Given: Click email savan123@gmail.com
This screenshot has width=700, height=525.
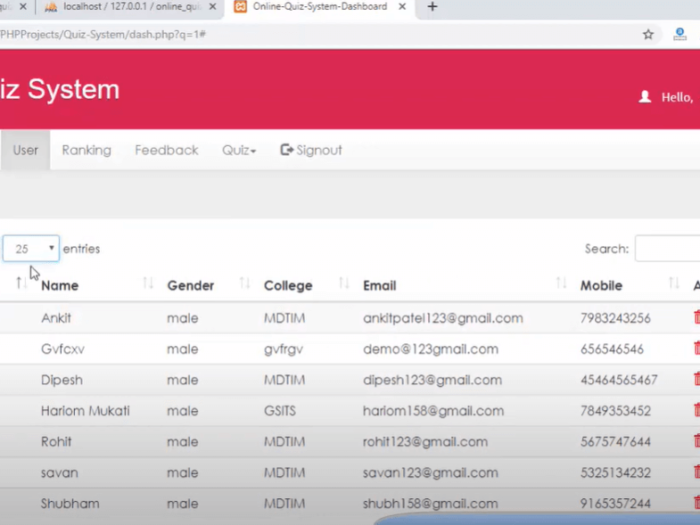Looking at the screenshot, I should [430, 472].
